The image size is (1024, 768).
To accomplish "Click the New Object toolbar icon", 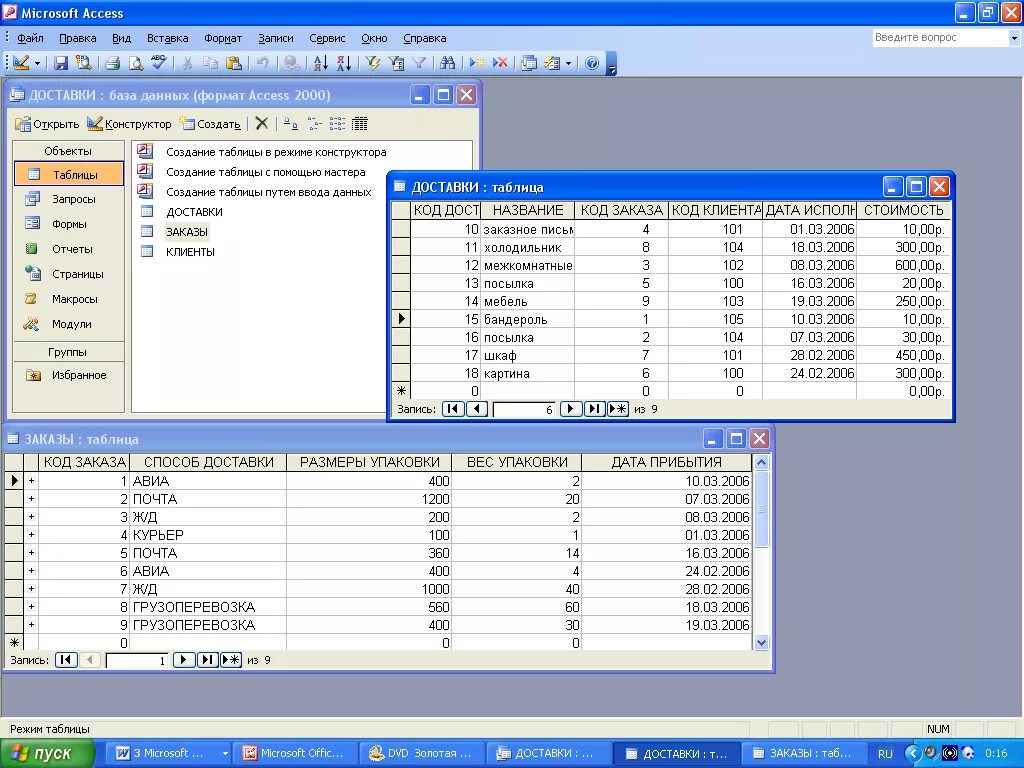I will tap(552, 63).
